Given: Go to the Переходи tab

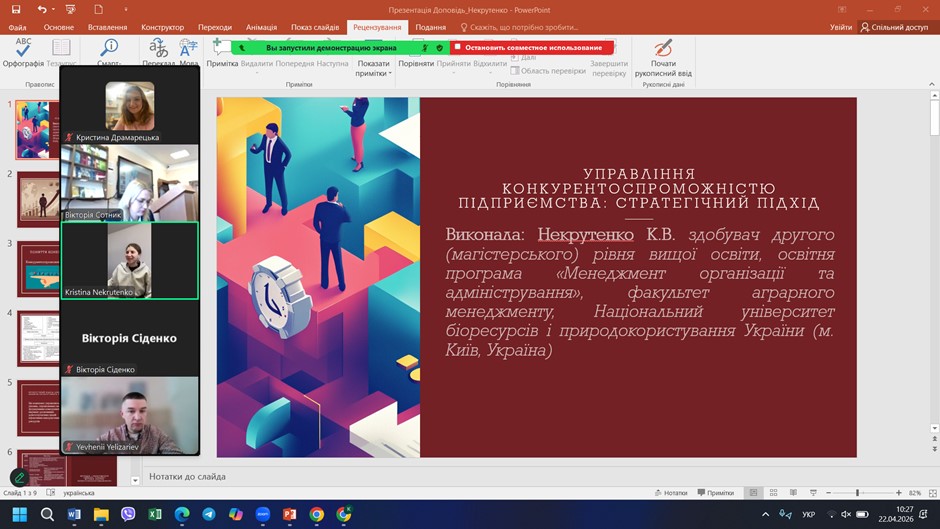Looking at the screenshot, I should 215,27.
